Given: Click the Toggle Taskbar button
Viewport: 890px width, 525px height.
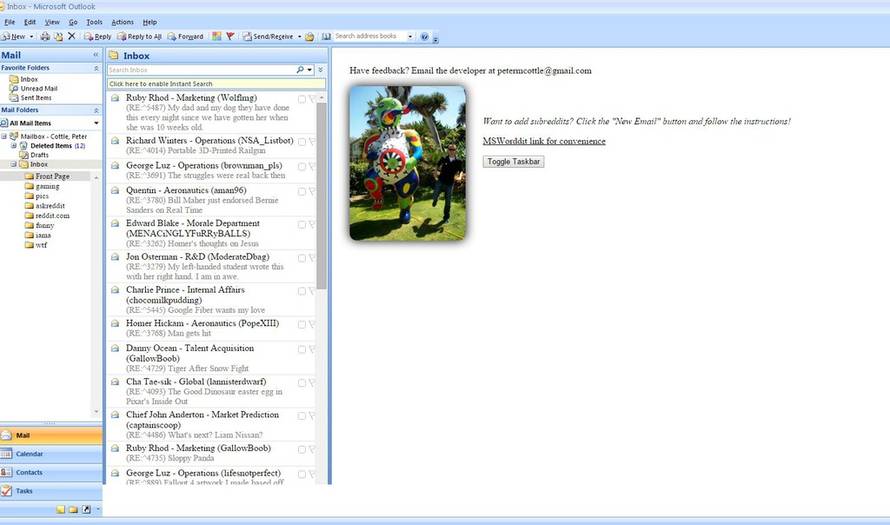Looking at the screenshot, I should 514,162.
